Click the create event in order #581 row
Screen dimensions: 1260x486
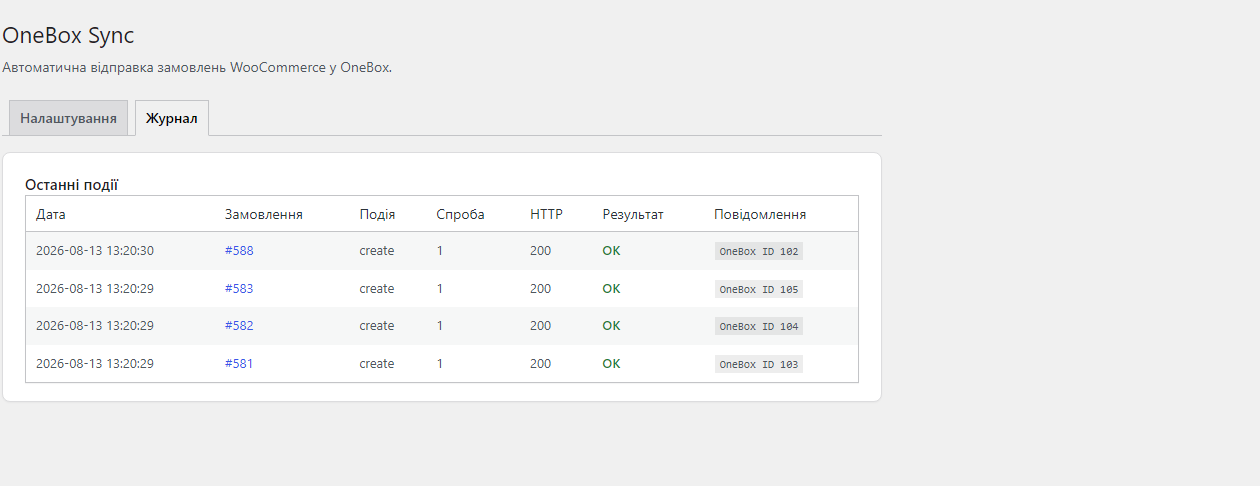(x=377, y=364)
